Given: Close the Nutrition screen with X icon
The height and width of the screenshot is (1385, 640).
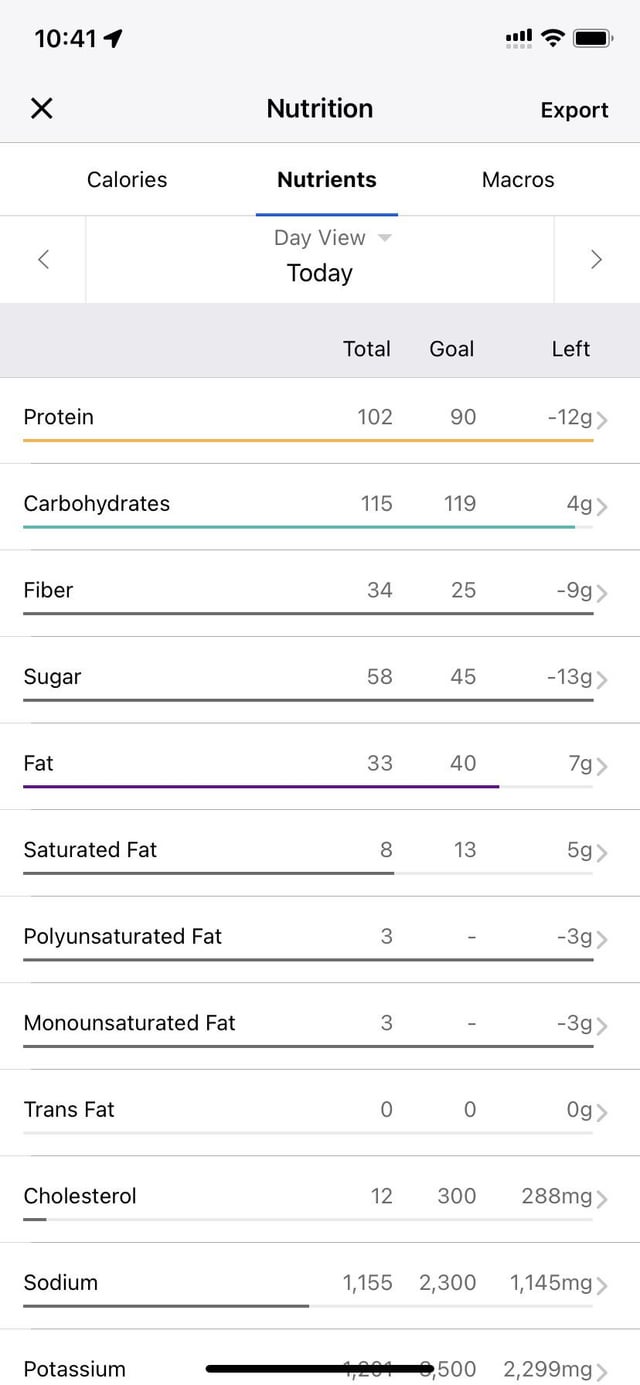Looking at the screenshot, I should tap(41, 109).
